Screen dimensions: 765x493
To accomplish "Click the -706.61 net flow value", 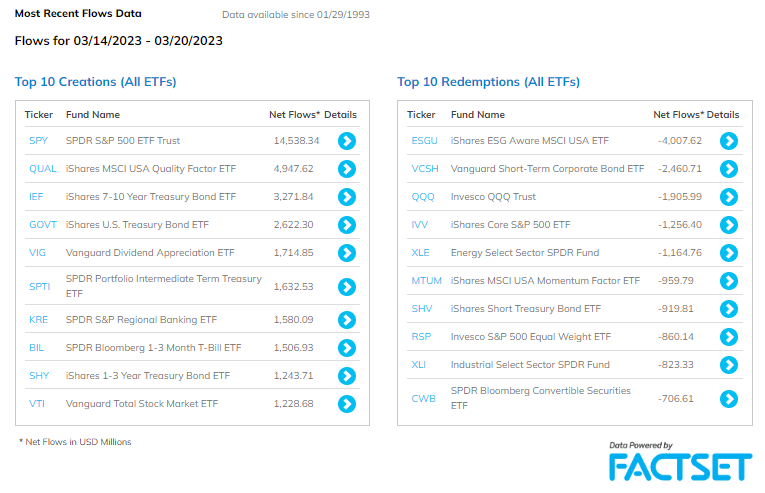I will tap(676, 398).
